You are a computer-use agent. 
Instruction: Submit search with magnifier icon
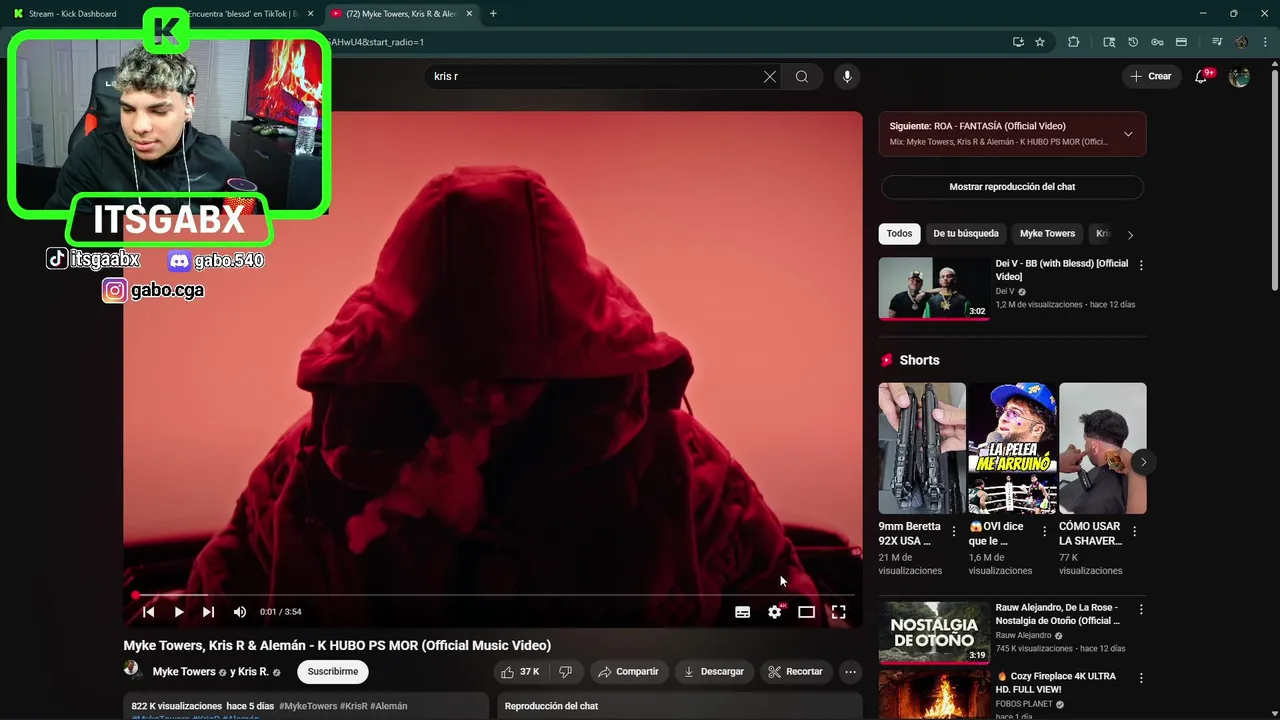tap(802, 77)
